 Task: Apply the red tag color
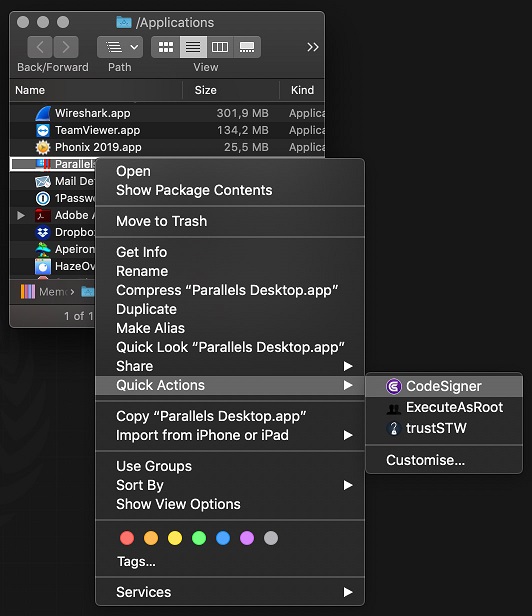point(127,538)
